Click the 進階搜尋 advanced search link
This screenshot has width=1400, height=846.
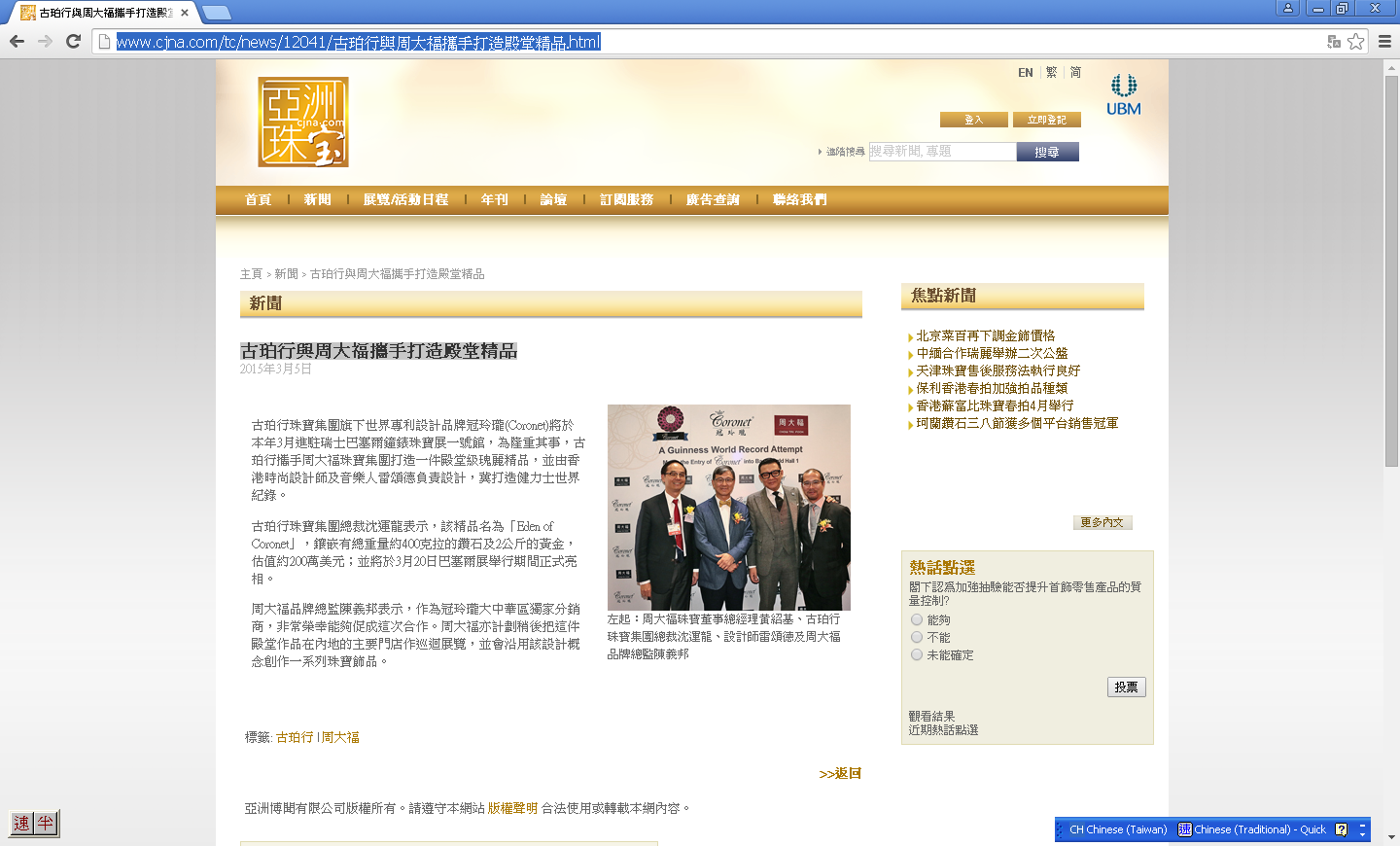(845, 152)
